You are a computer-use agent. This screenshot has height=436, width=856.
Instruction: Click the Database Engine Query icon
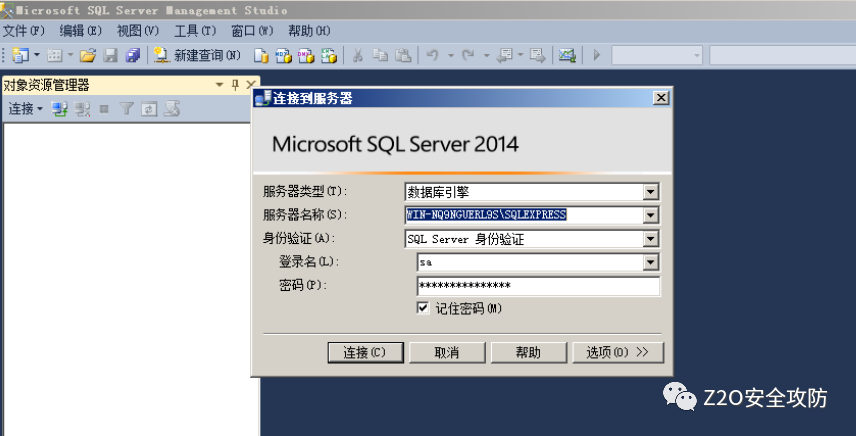click(x=261, y=55)
